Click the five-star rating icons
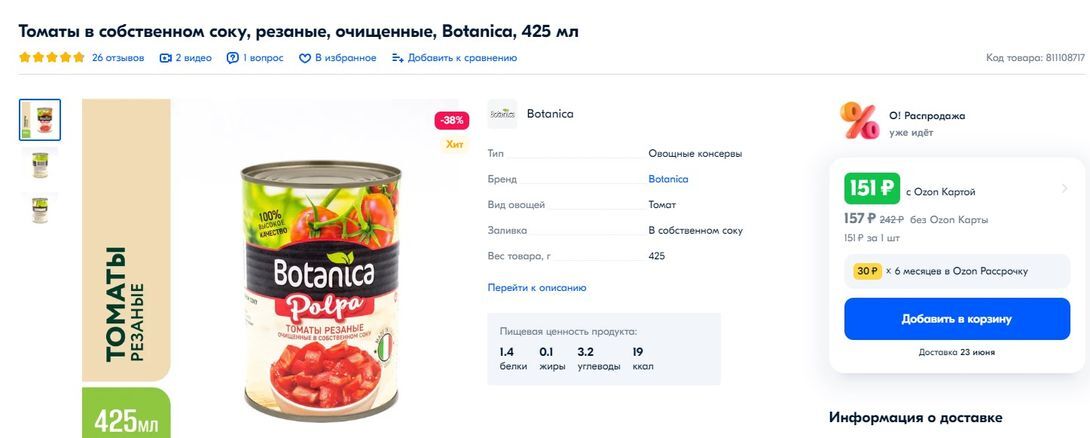 (52, 58)
